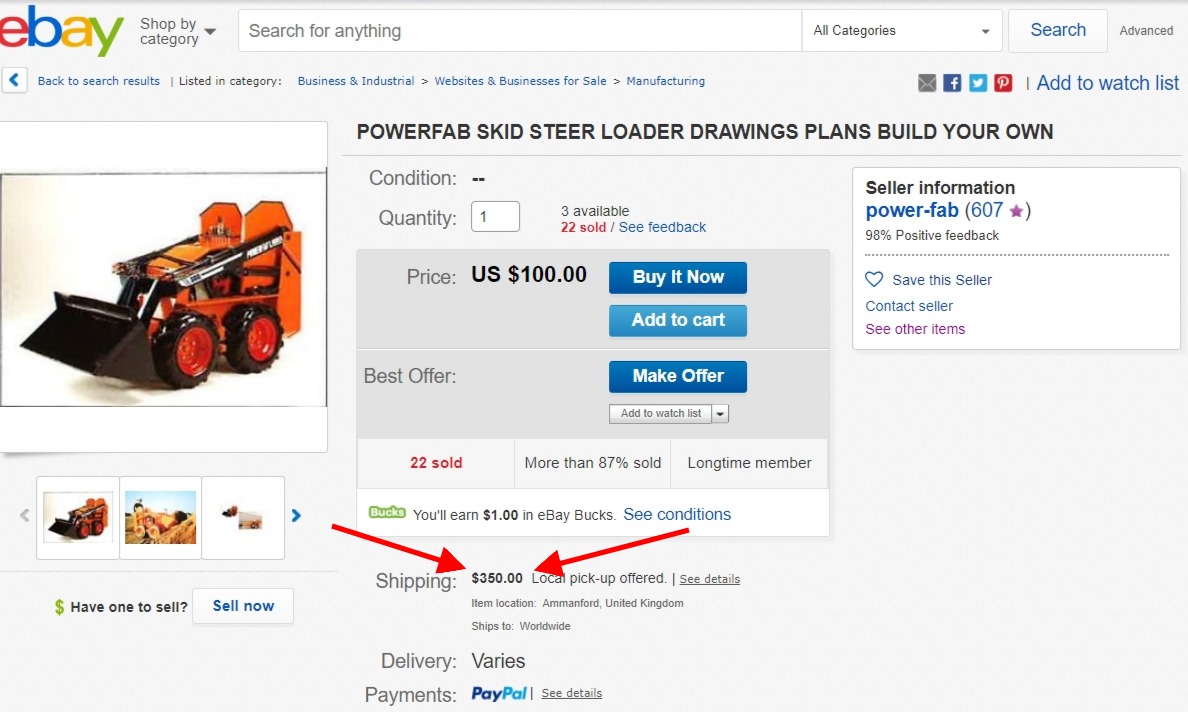The image size is (1188, 712).
Task: Click the eBay Bucks badge icon
Action: (386, 513)
